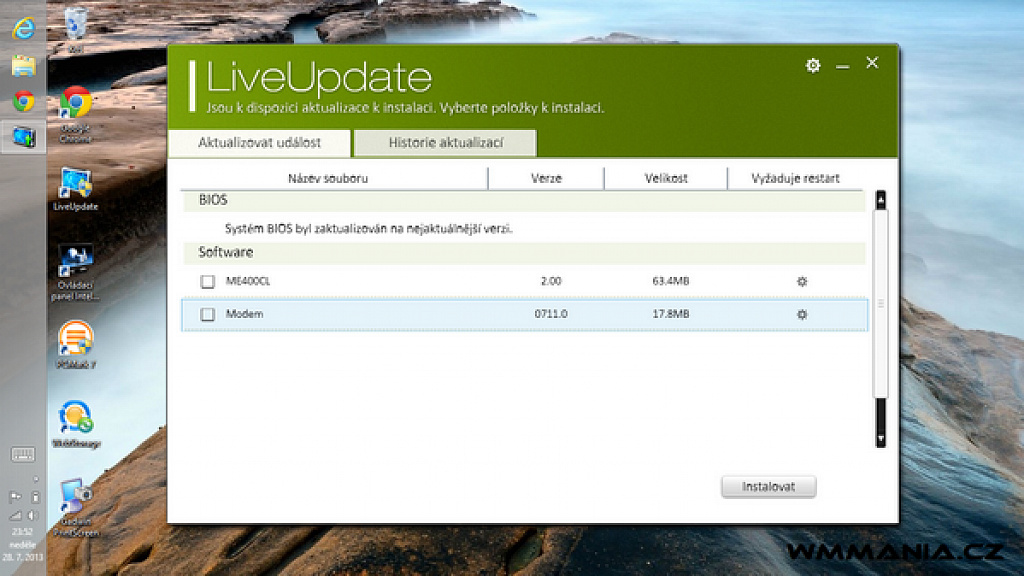The image size is (1024, 576).
Task: Select the LiveUpdate desktop shortcut
Action: point(76,189)
